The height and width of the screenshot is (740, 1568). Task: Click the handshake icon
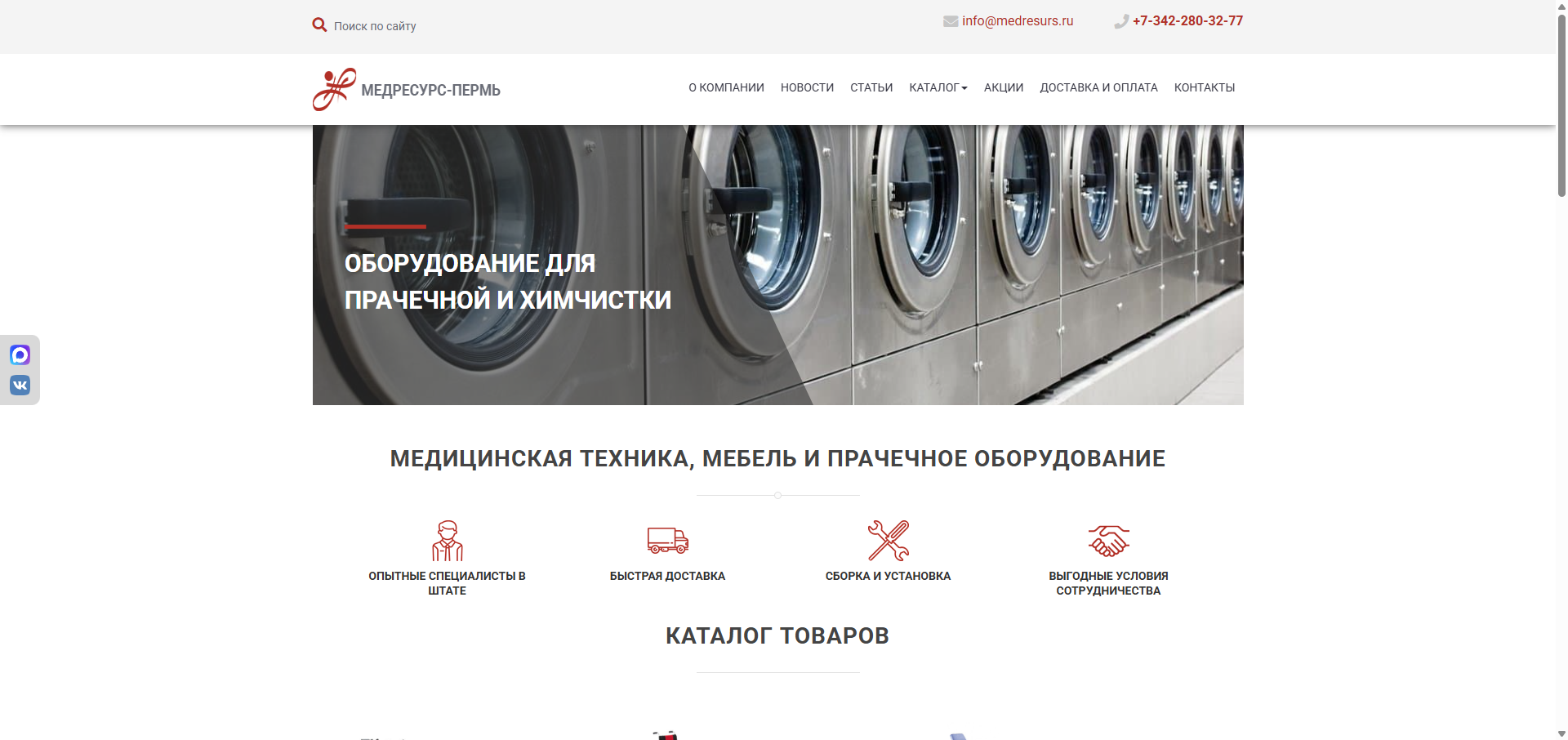coord(1109,541)
